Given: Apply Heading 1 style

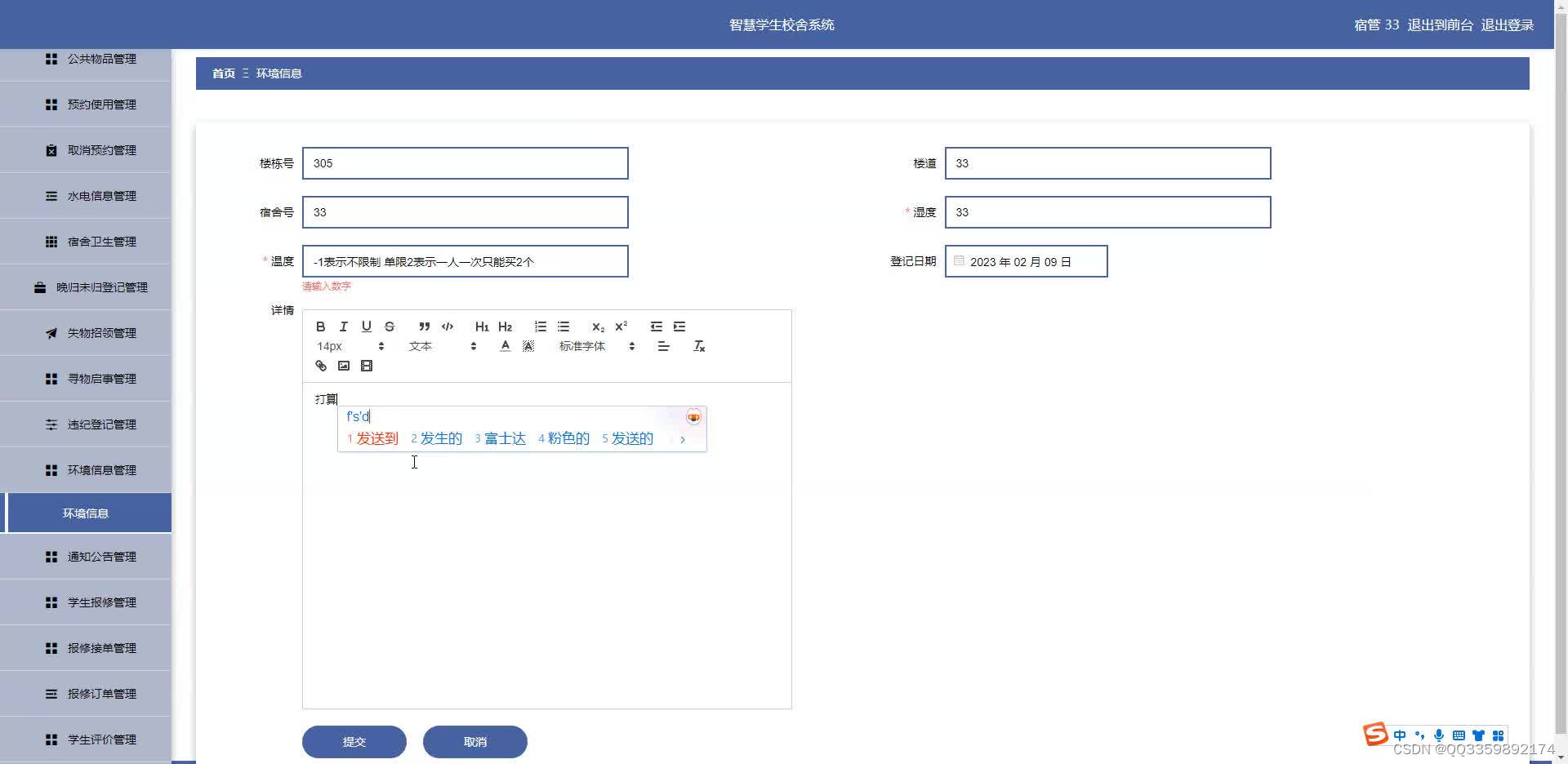Looking at the screenshot, I should pyautogui.click(x=482, y=326).
